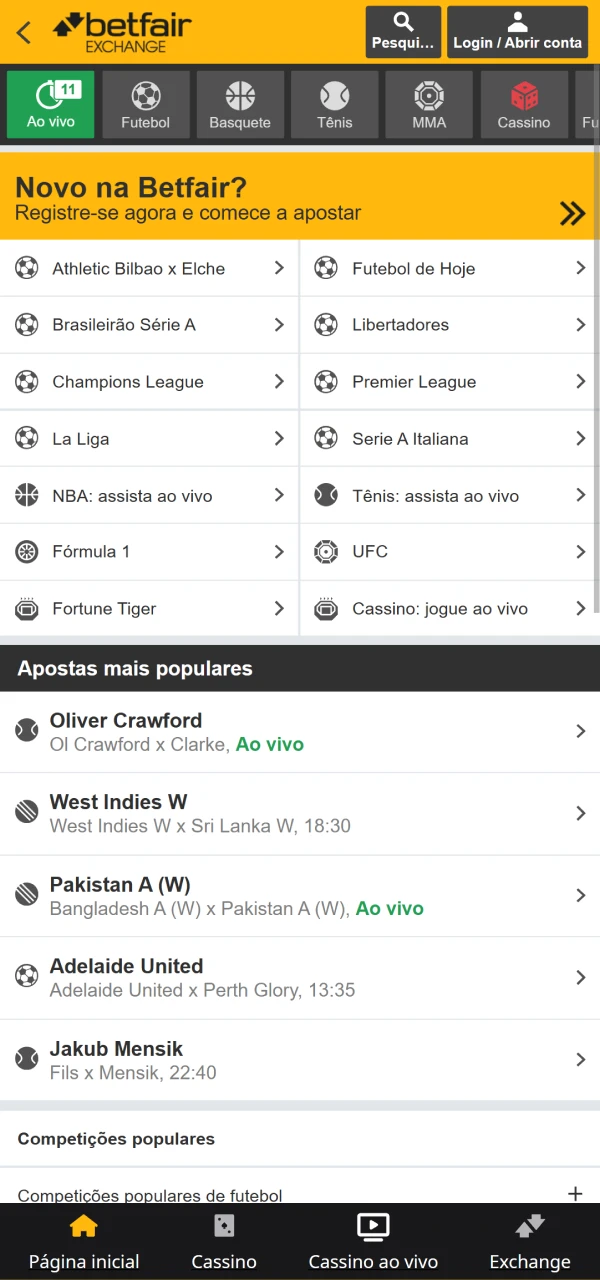Screen dimensions: 600x1280
Task: Click the back arrow at top left
Action: click(23, 31)
